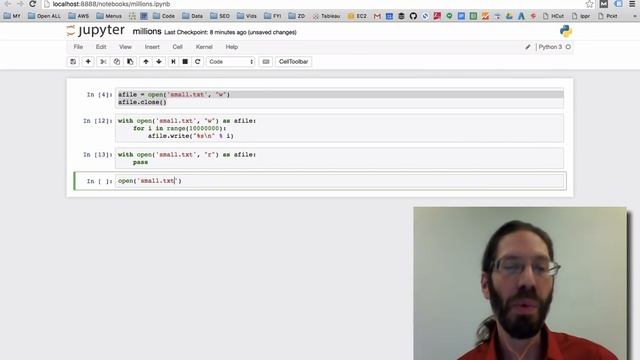Insert a cell below with the plus icon
Screen dimensions: 640x360
tap(88, 62)
